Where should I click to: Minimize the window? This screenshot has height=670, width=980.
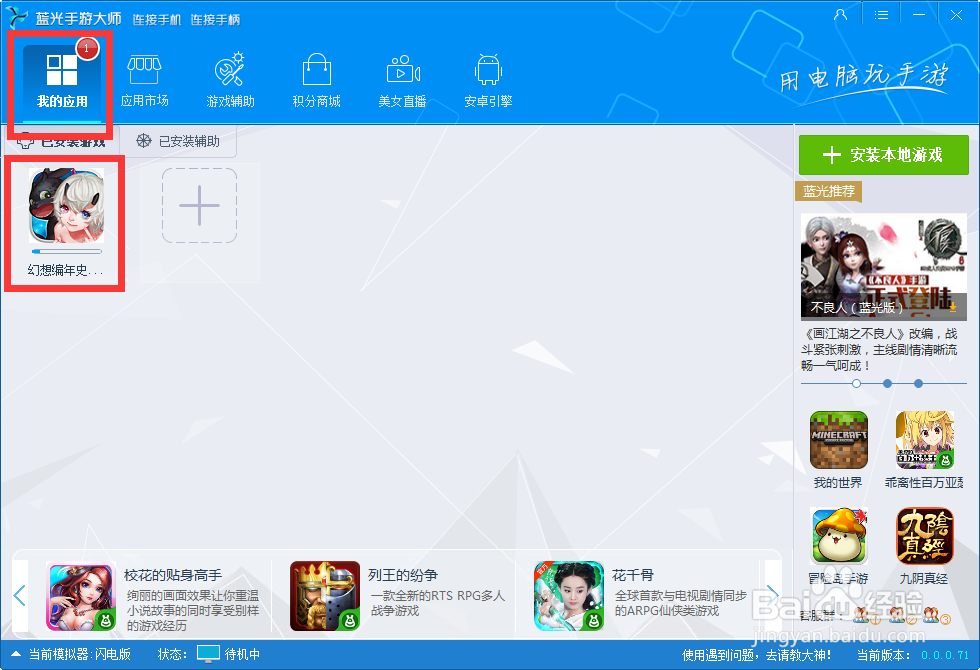(x=919, y=15)
